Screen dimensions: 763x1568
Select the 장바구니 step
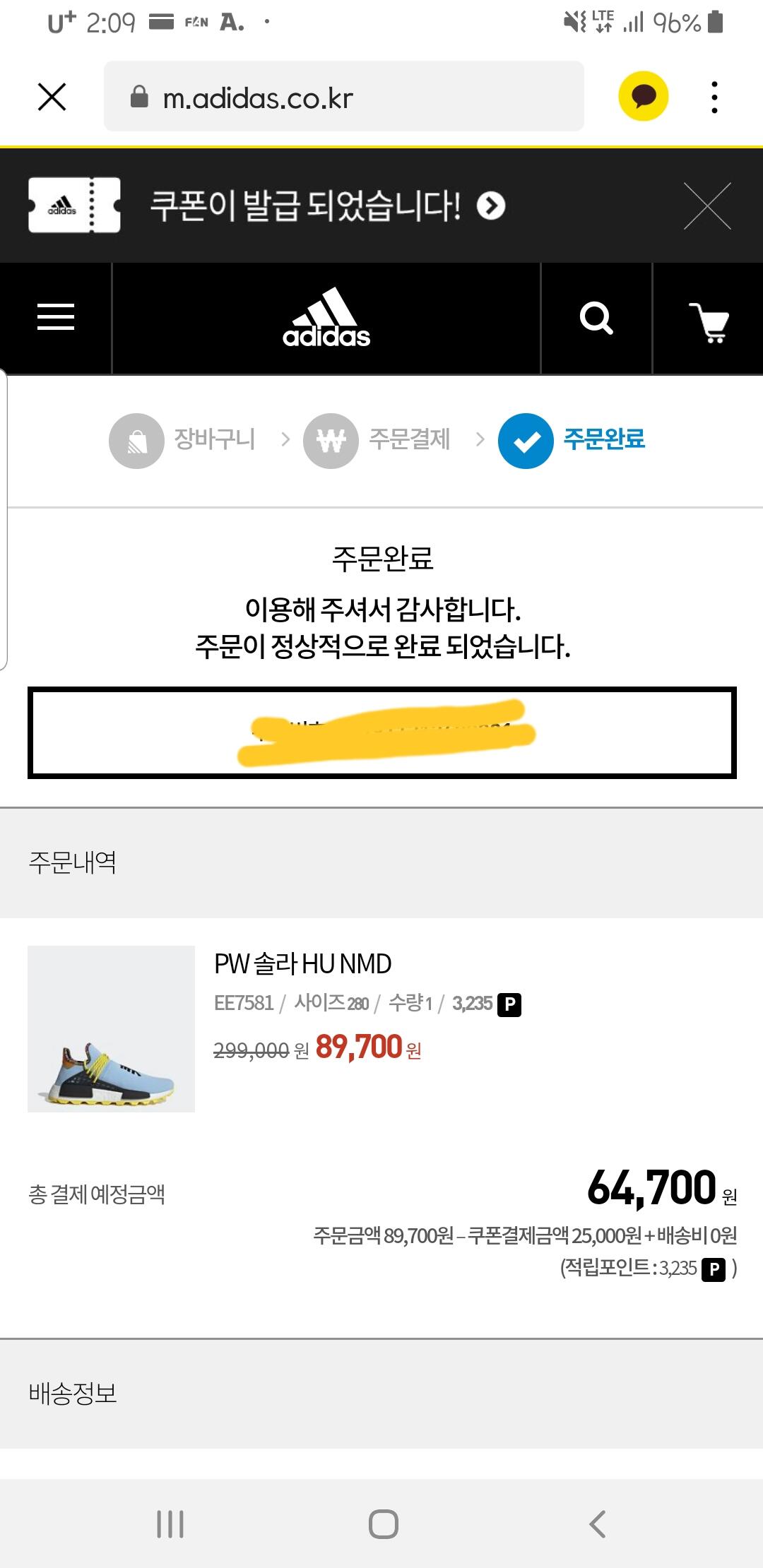182,440
